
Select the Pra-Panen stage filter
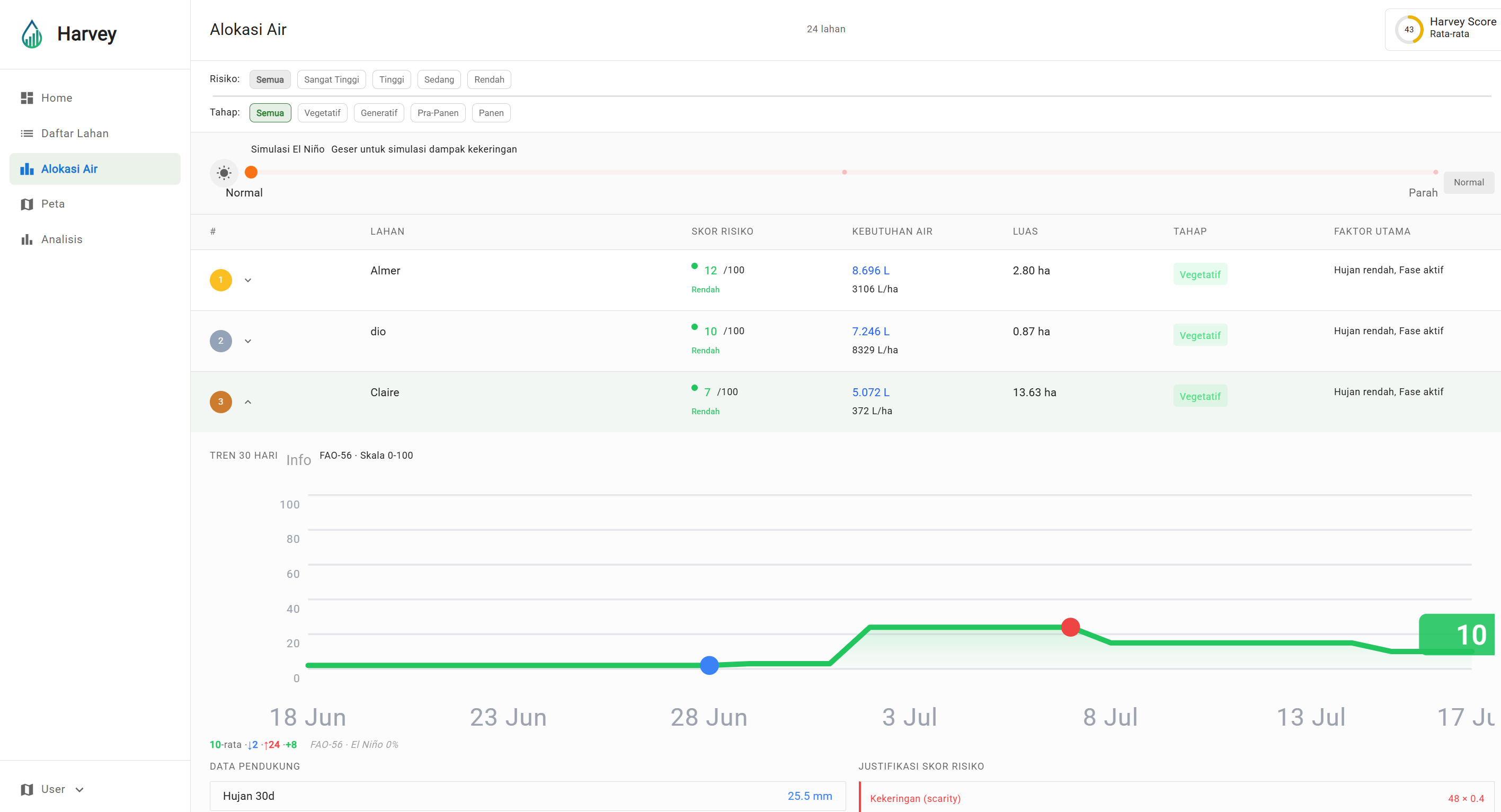pos(438,113)
